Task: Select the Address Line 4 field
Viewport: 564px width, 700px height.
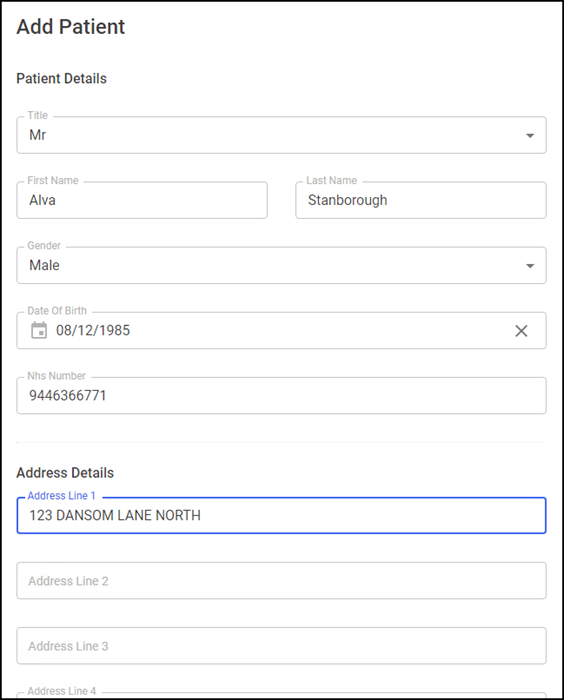Action: click(x=281, y=696)
